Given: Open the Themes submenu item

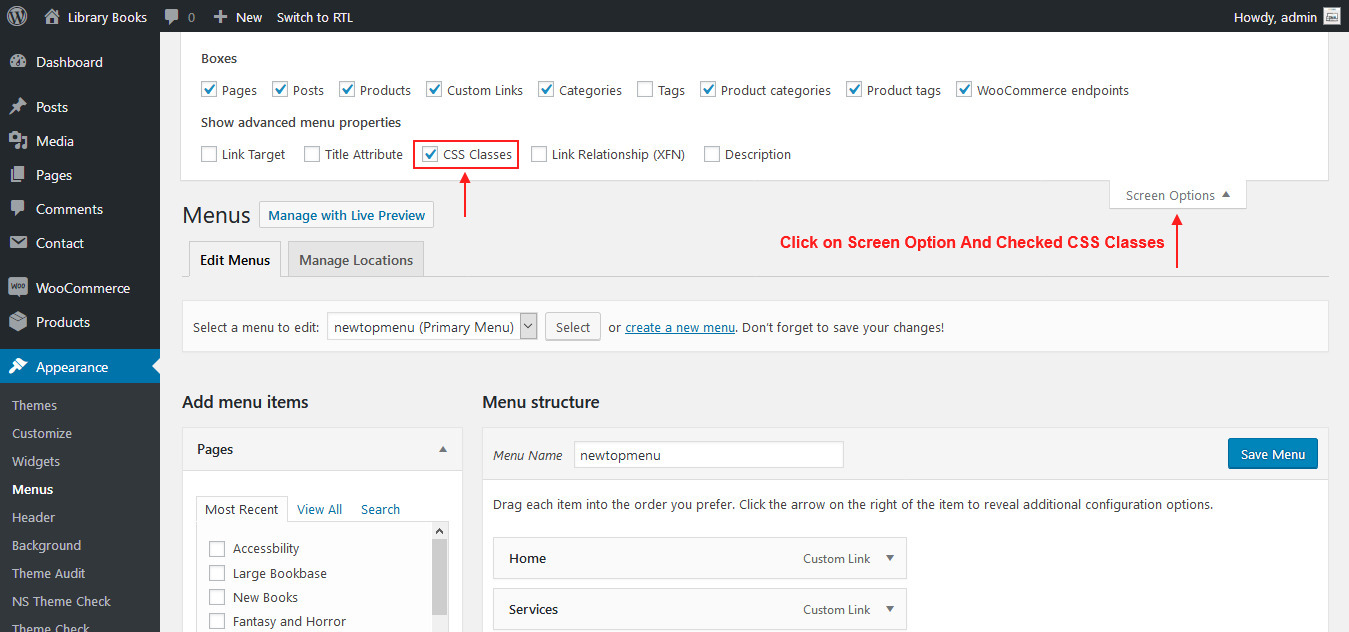Looking at the screenshot, I should click(x=34, y=405).
